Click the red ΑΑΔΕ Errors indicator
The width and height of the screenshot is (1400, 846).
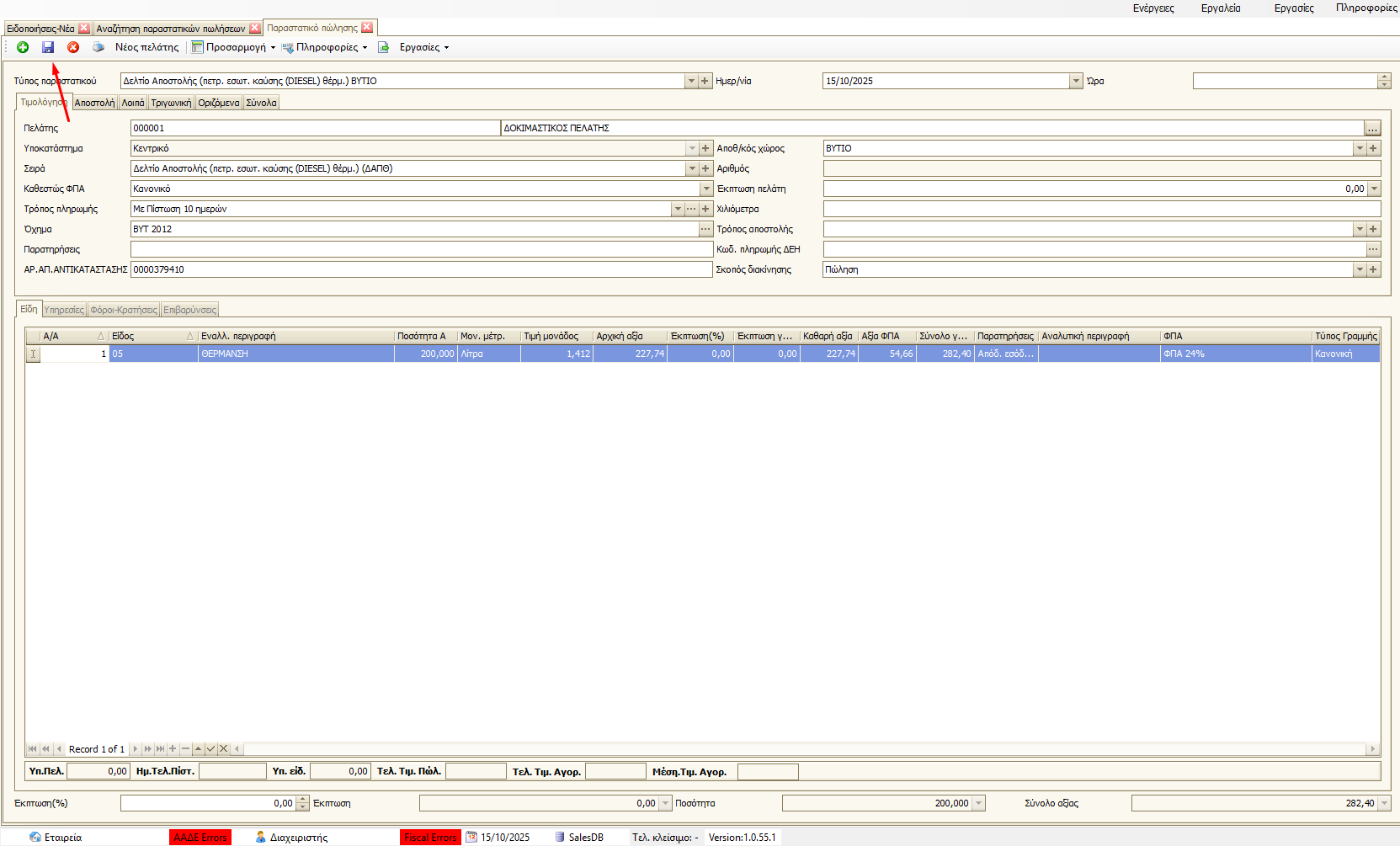point(200,837)
